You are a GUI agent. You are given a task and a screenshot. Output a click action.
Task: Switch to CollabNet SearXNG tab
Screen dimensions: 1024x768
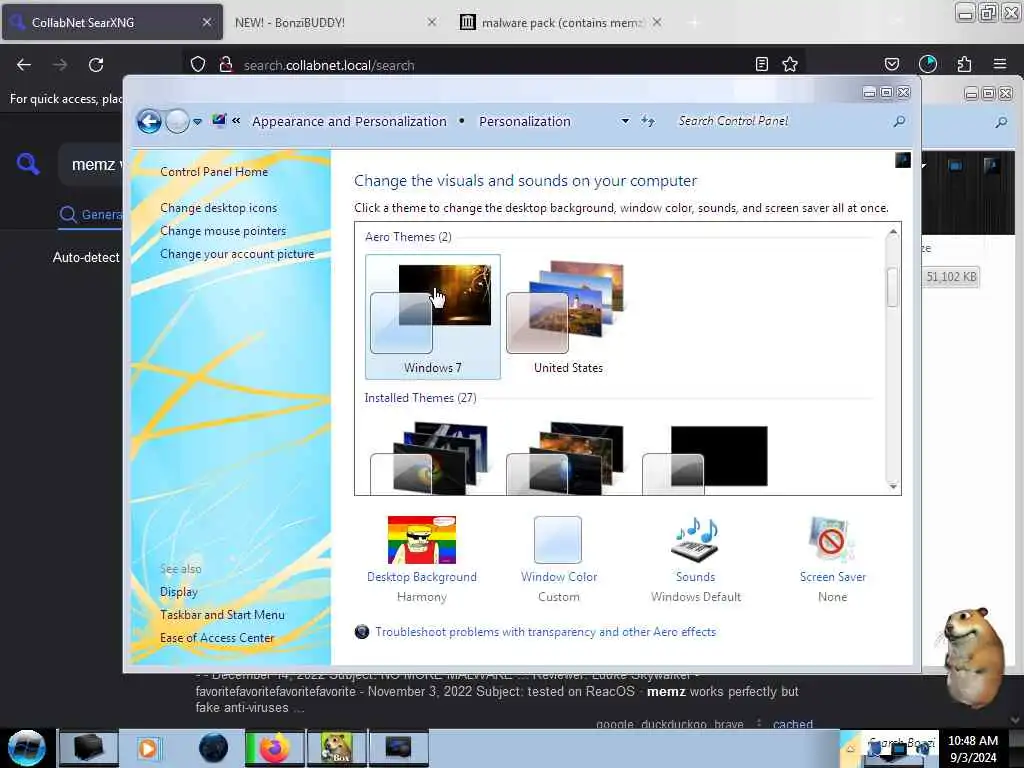(112, 22)
